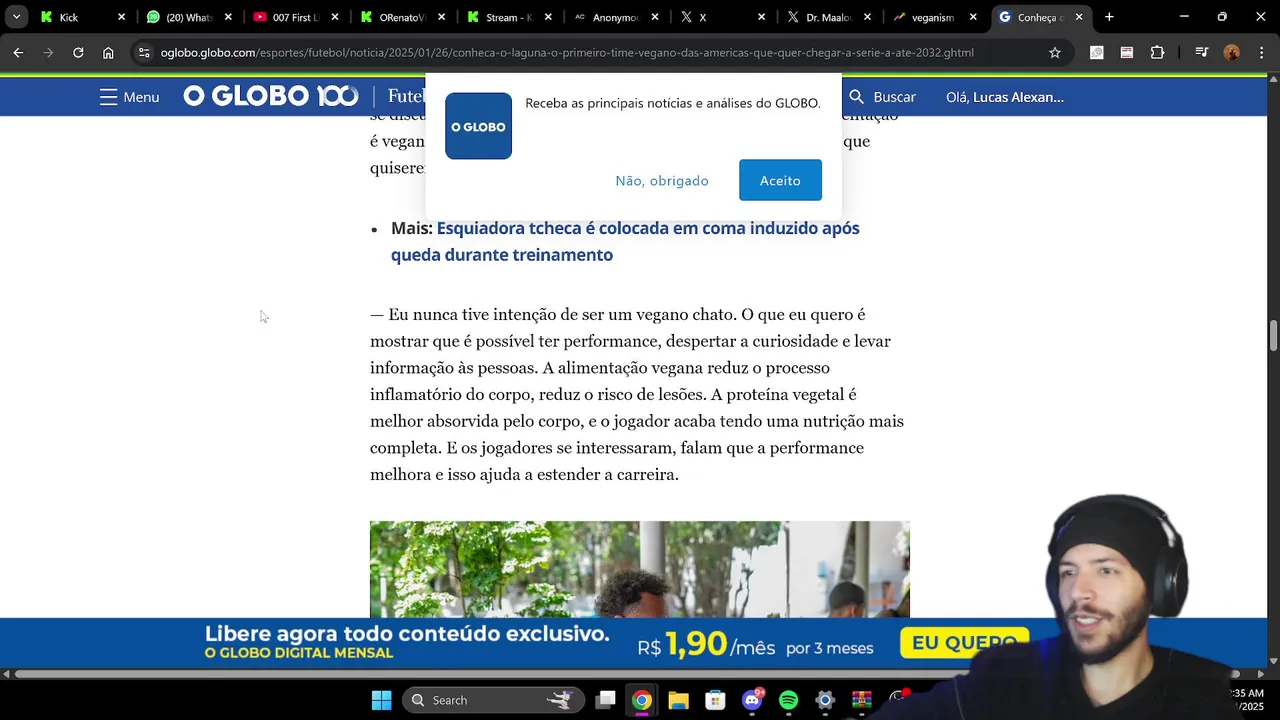This screenshot has width=1280, height=720.
Task: Open Task View on taskbar
Action: pos(605,700)
